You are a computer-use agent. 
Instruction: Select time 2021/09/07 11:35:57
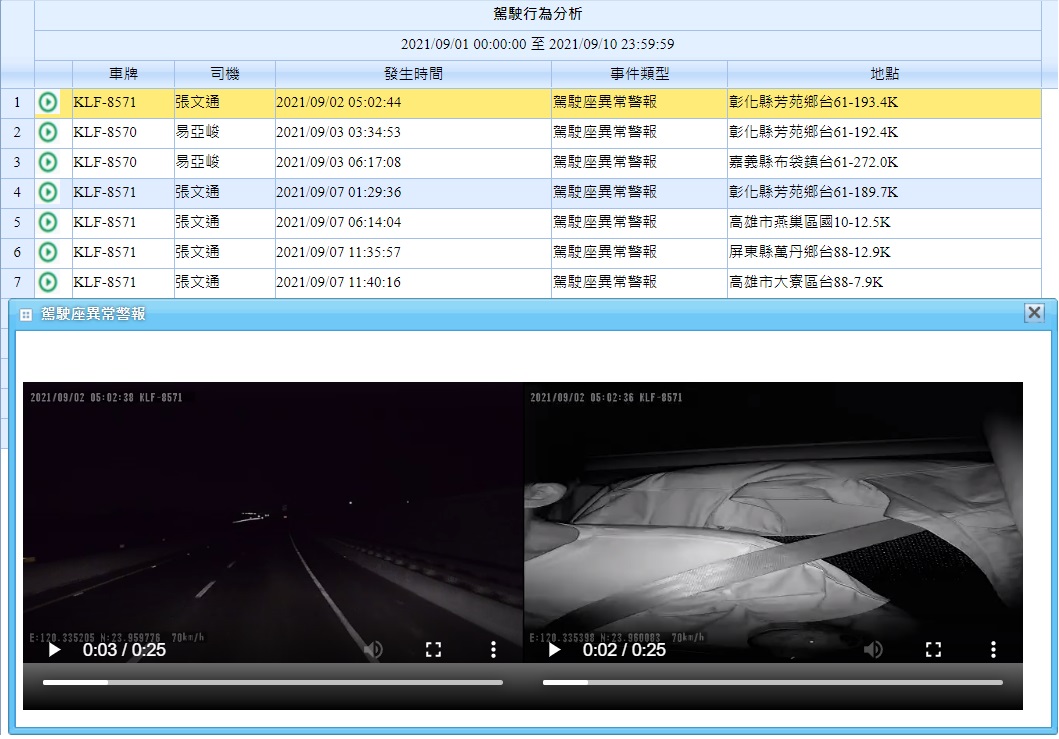338,252
